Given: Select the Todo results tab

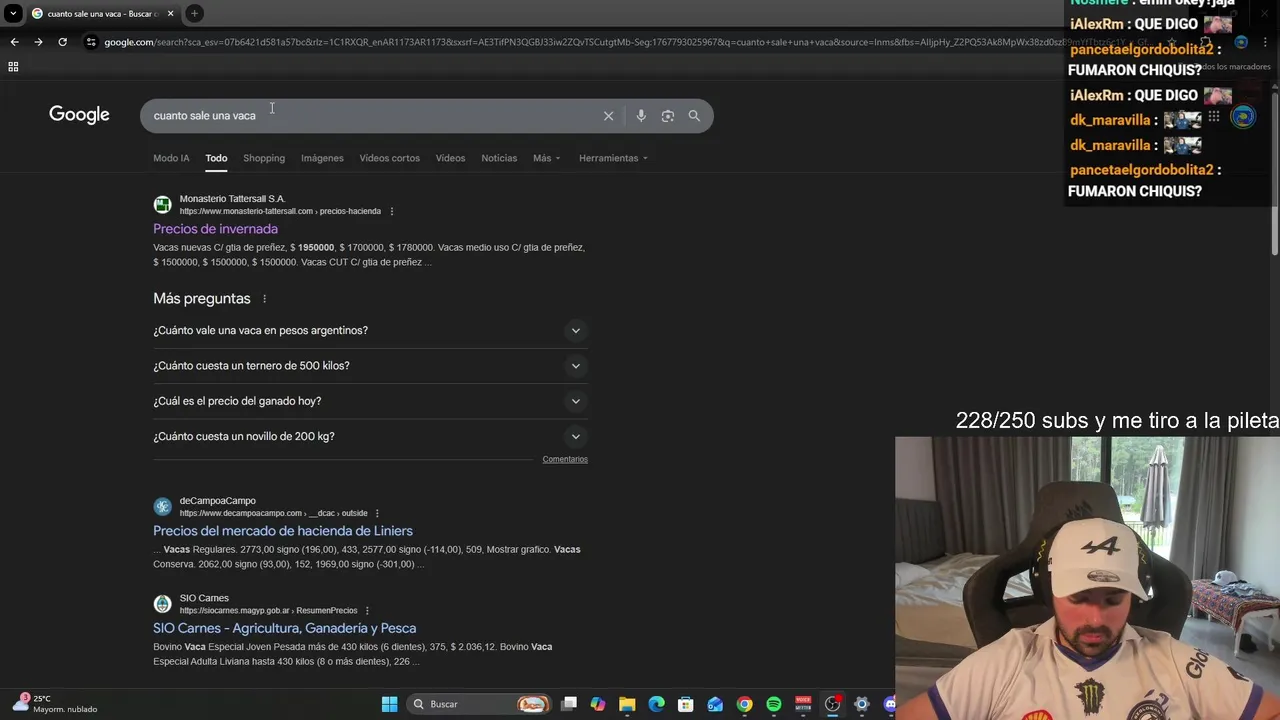Looking at the screenshot, I should [216, 158].
